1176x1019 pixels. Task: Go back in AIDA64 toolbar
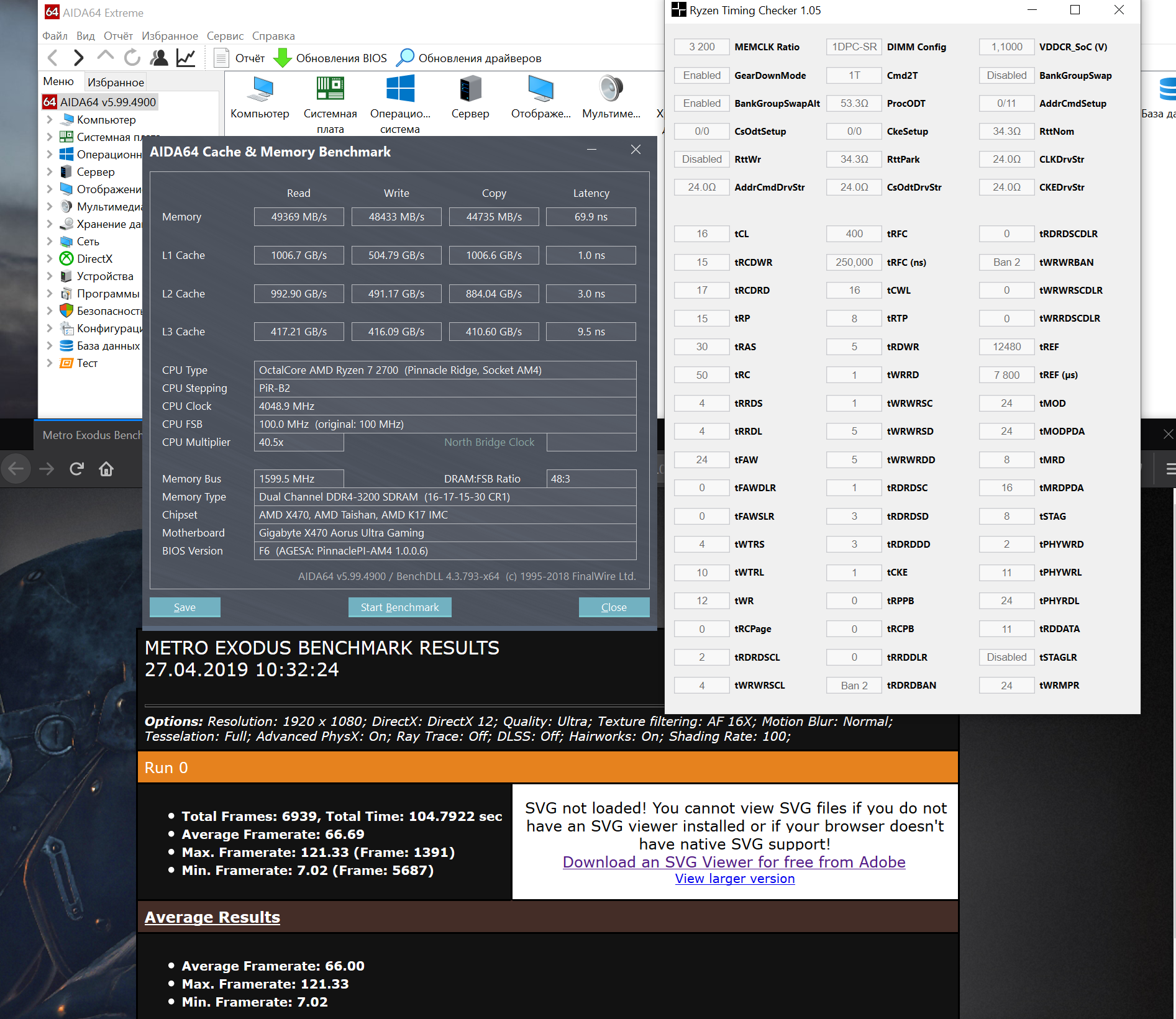tap(53, 58)
